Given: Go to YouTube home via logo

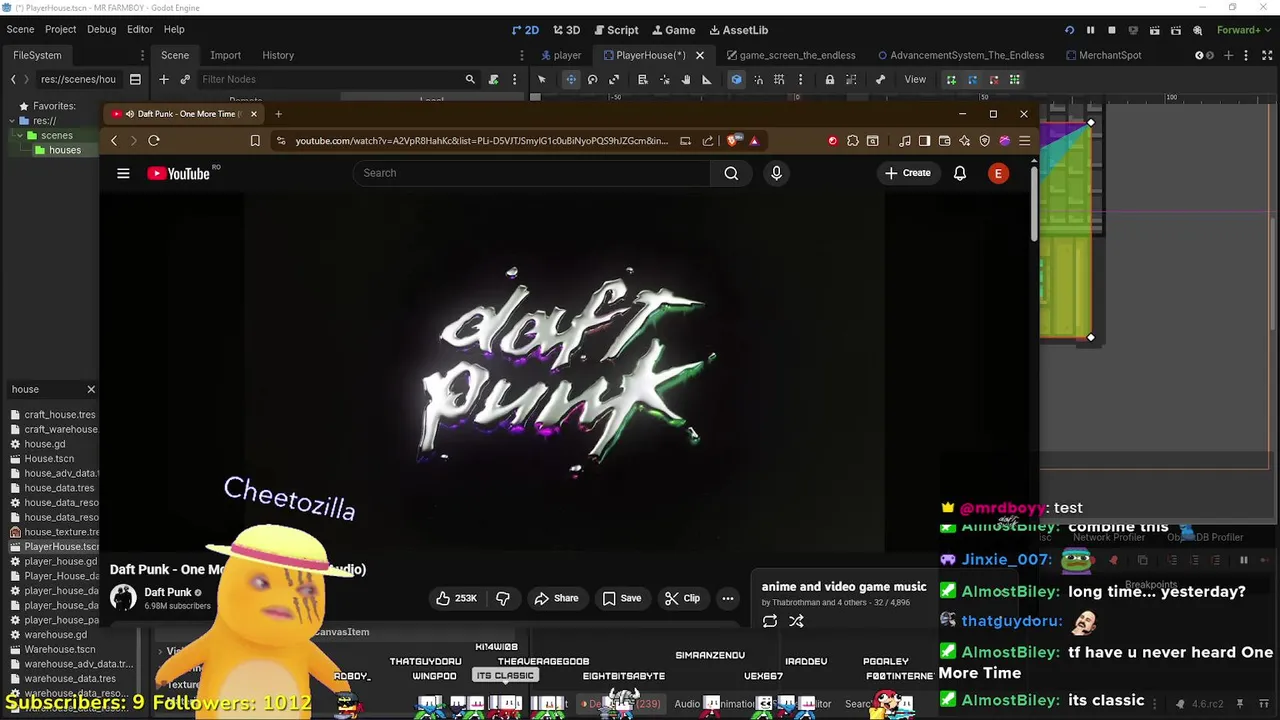Looking at the screenshot, I should [x=179, y=174].
